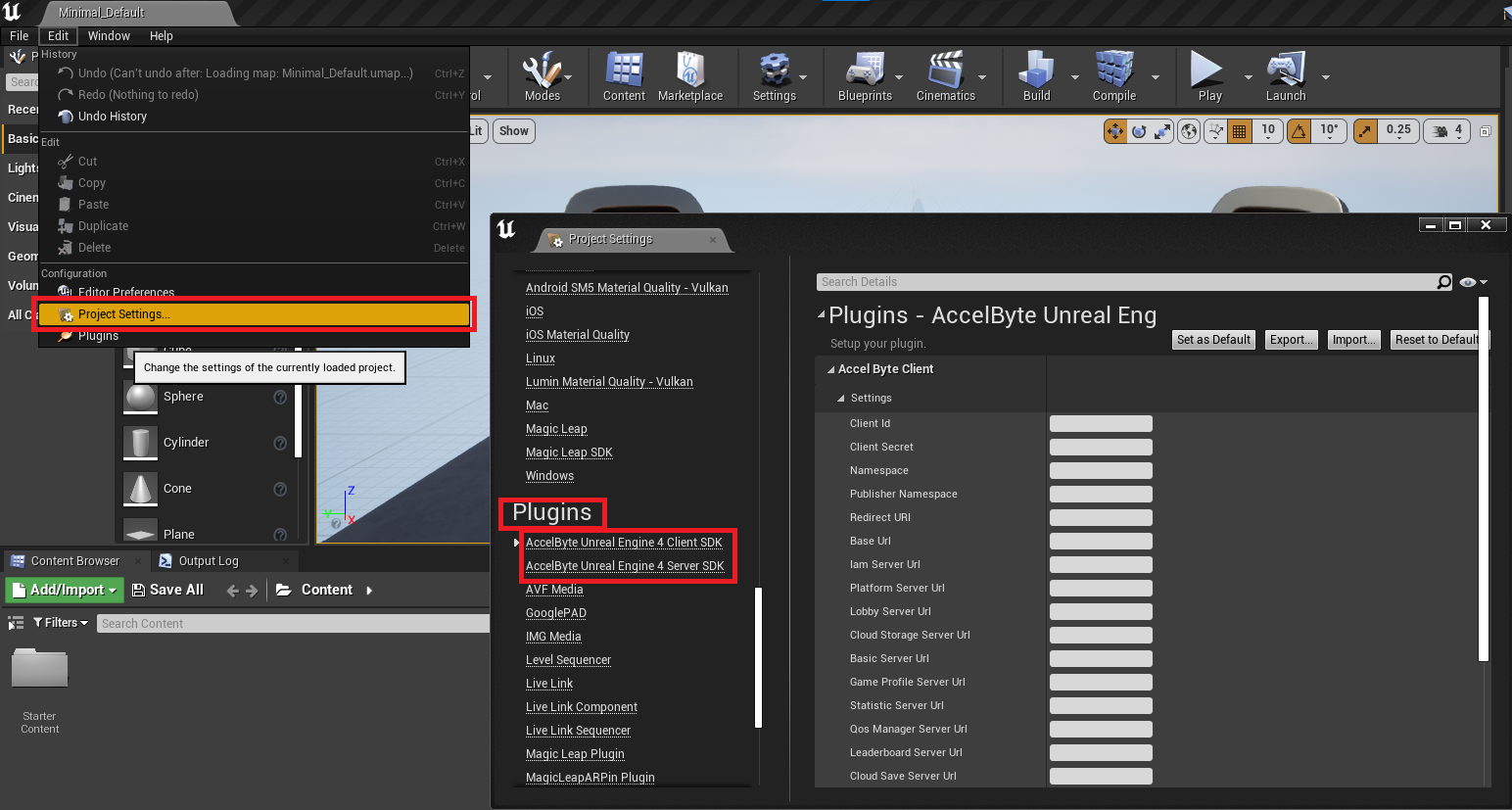The height and width of the screenshot is (810, 1512).
Task: Open the Content browser toolbar icon
Action: tap(624, 76)
